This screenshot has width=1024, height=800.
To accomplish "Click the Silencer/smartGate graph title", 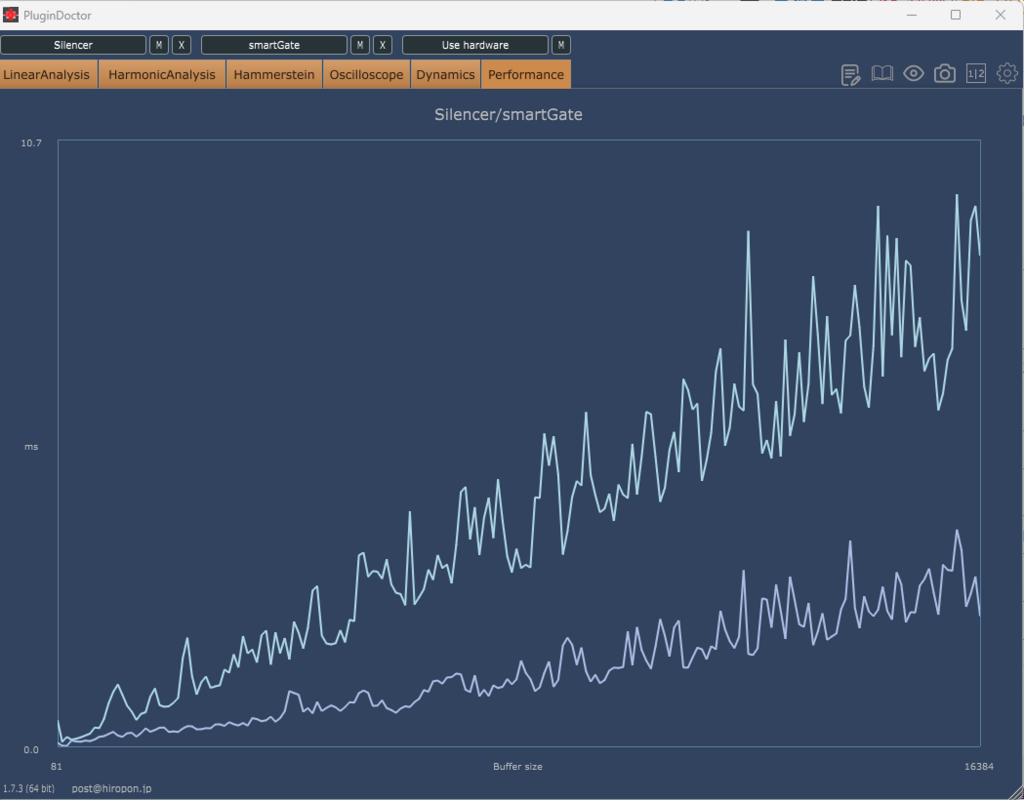I will pyautogui.click(x=508, y=115).
